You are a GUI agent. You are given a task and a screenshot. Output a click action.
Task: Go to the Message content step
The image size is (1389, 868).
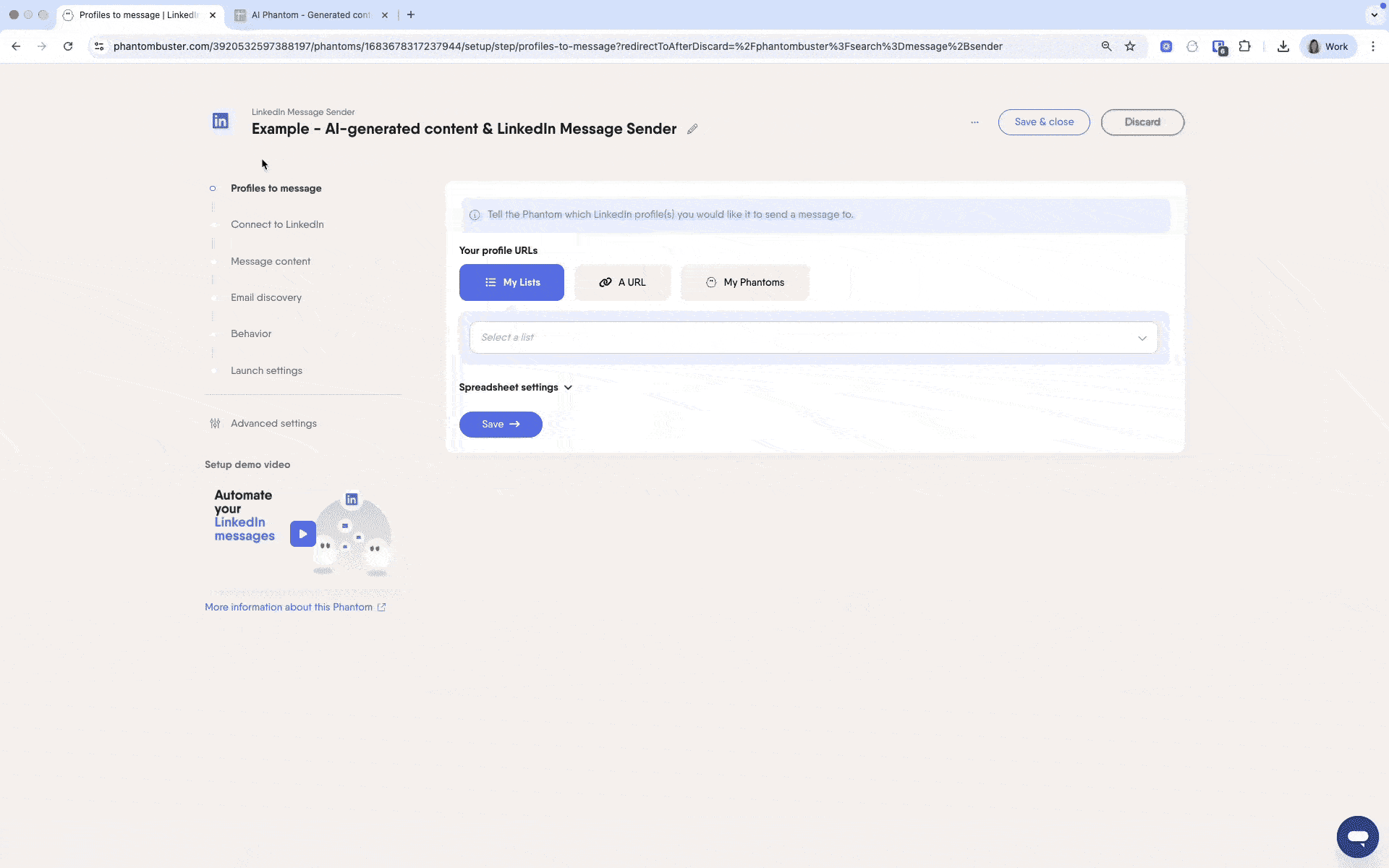(271, 261)
